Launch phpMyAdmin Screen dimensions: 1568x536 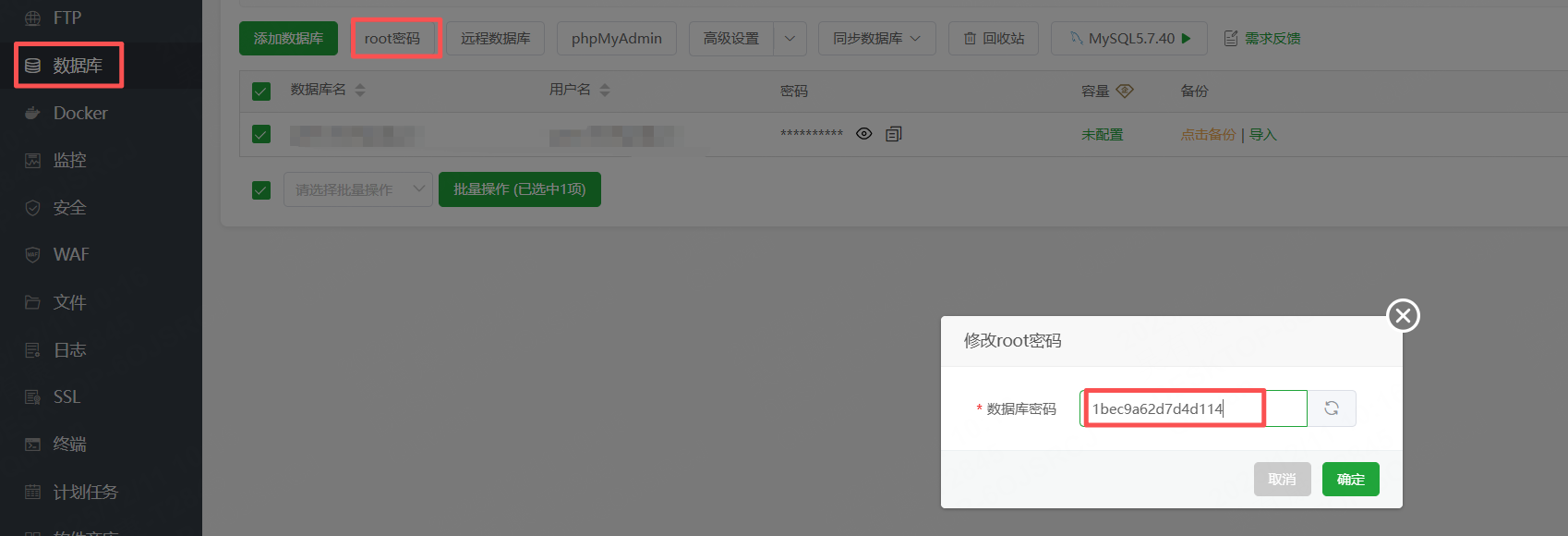(x=617, y=38)
